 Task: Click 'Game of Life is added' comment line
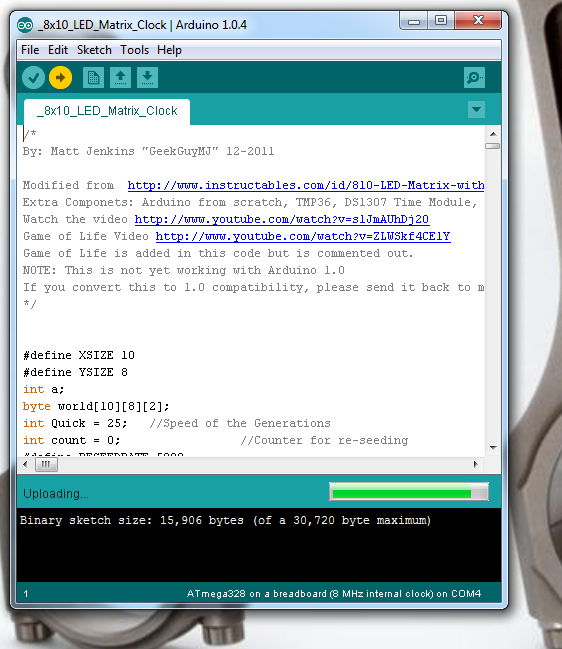click(218, 253)
